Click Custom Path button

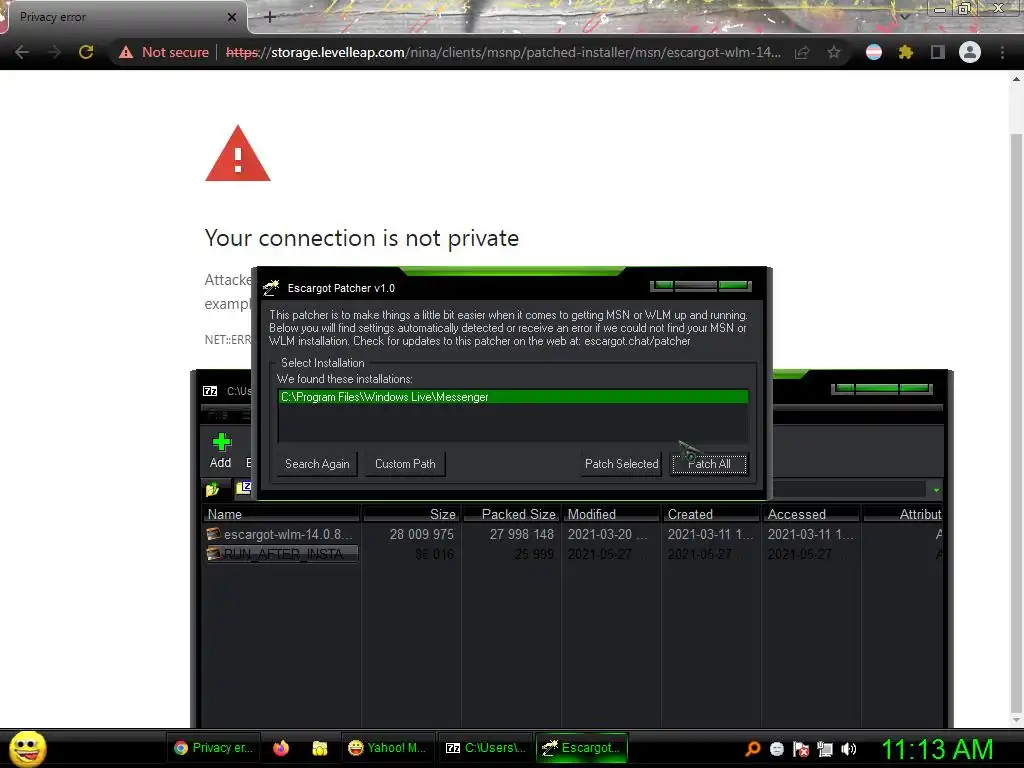point(405,464)
